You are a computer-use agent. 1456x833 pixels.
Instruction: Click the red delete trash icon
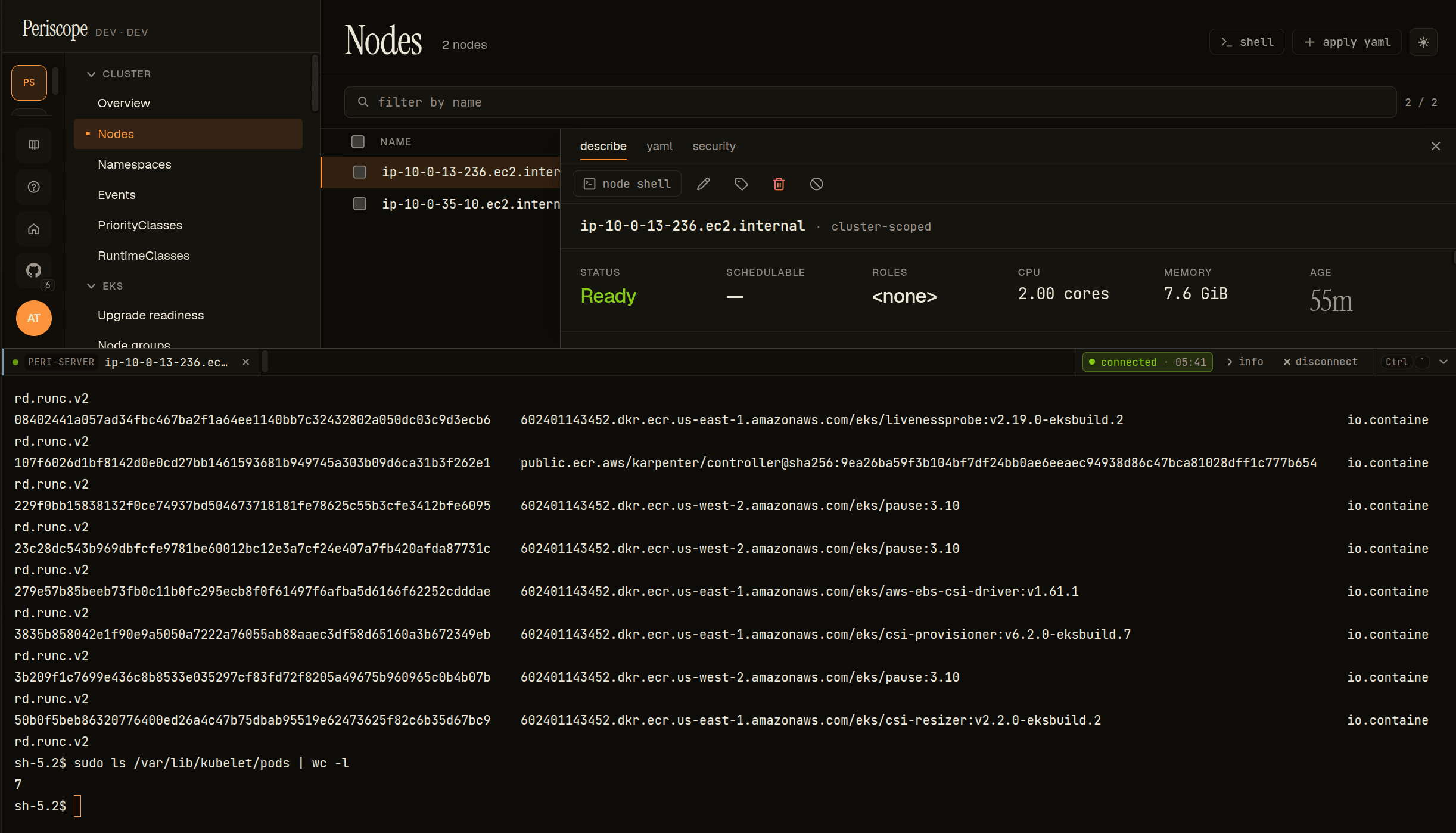click(779, 184)
